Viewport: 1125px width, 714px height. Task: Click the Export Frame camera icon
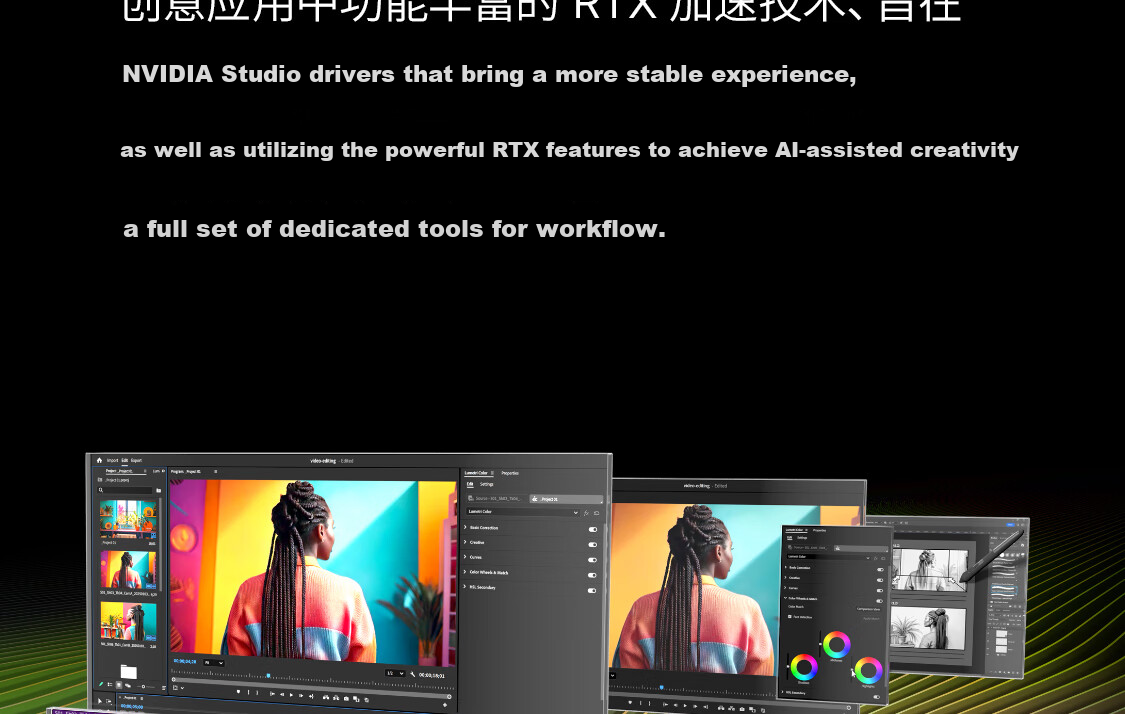click(346, 698)
